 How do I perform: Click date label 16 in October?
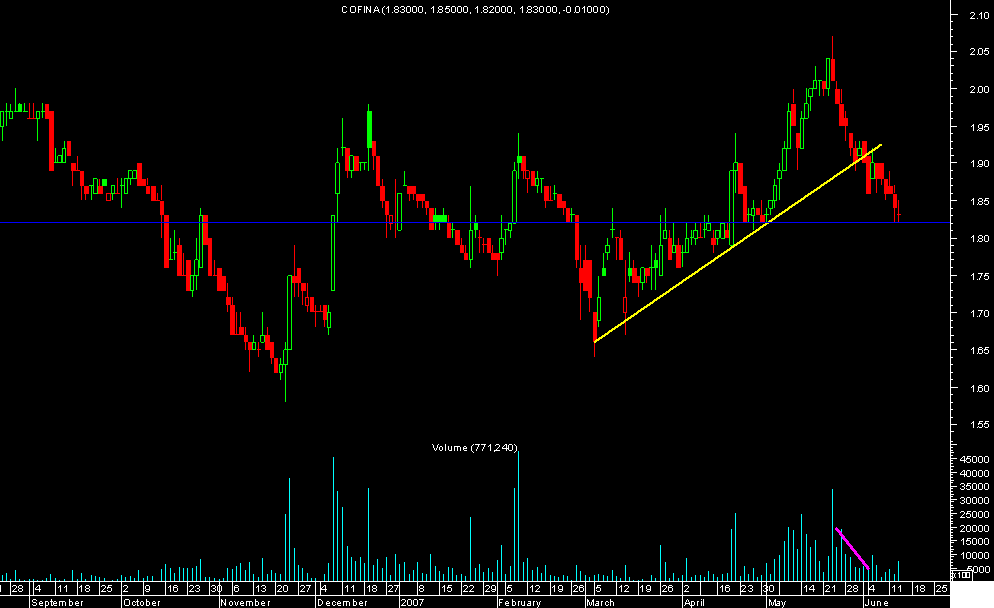(172, 589)
